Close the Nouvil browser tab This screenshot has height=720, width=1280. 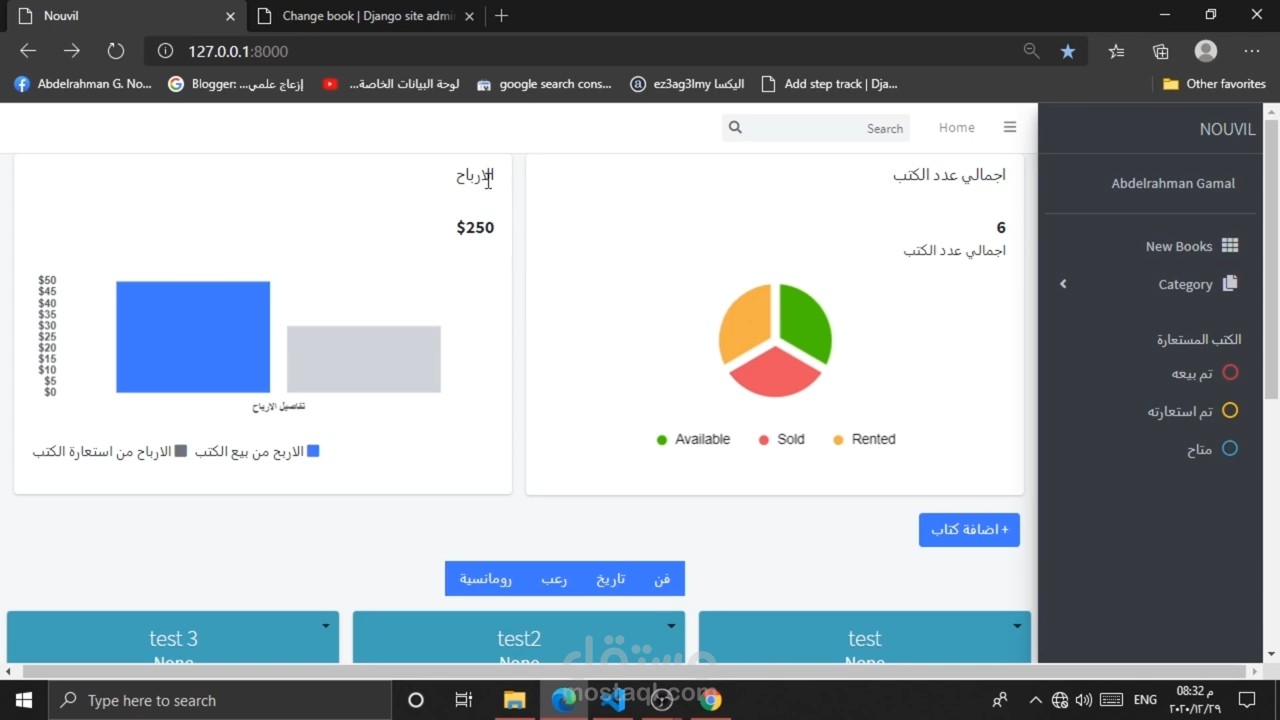pyautogui.click(x=230, y=16)
